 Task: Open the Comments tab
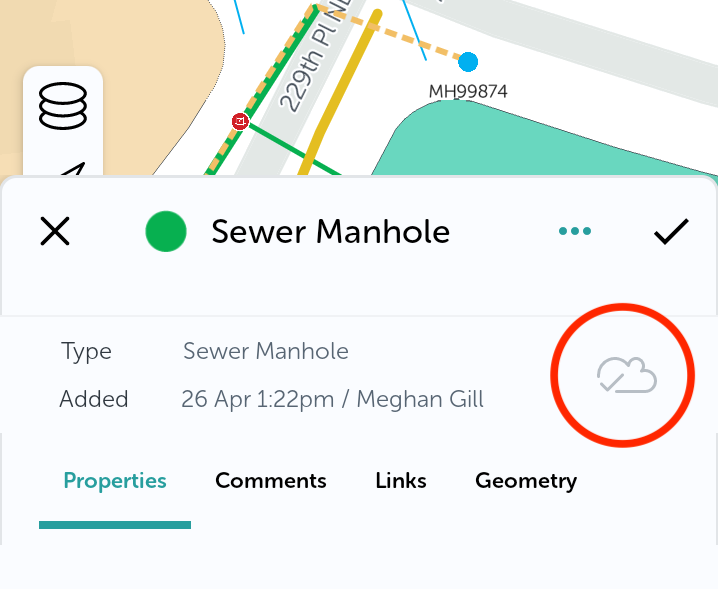(x=271, y=481)
